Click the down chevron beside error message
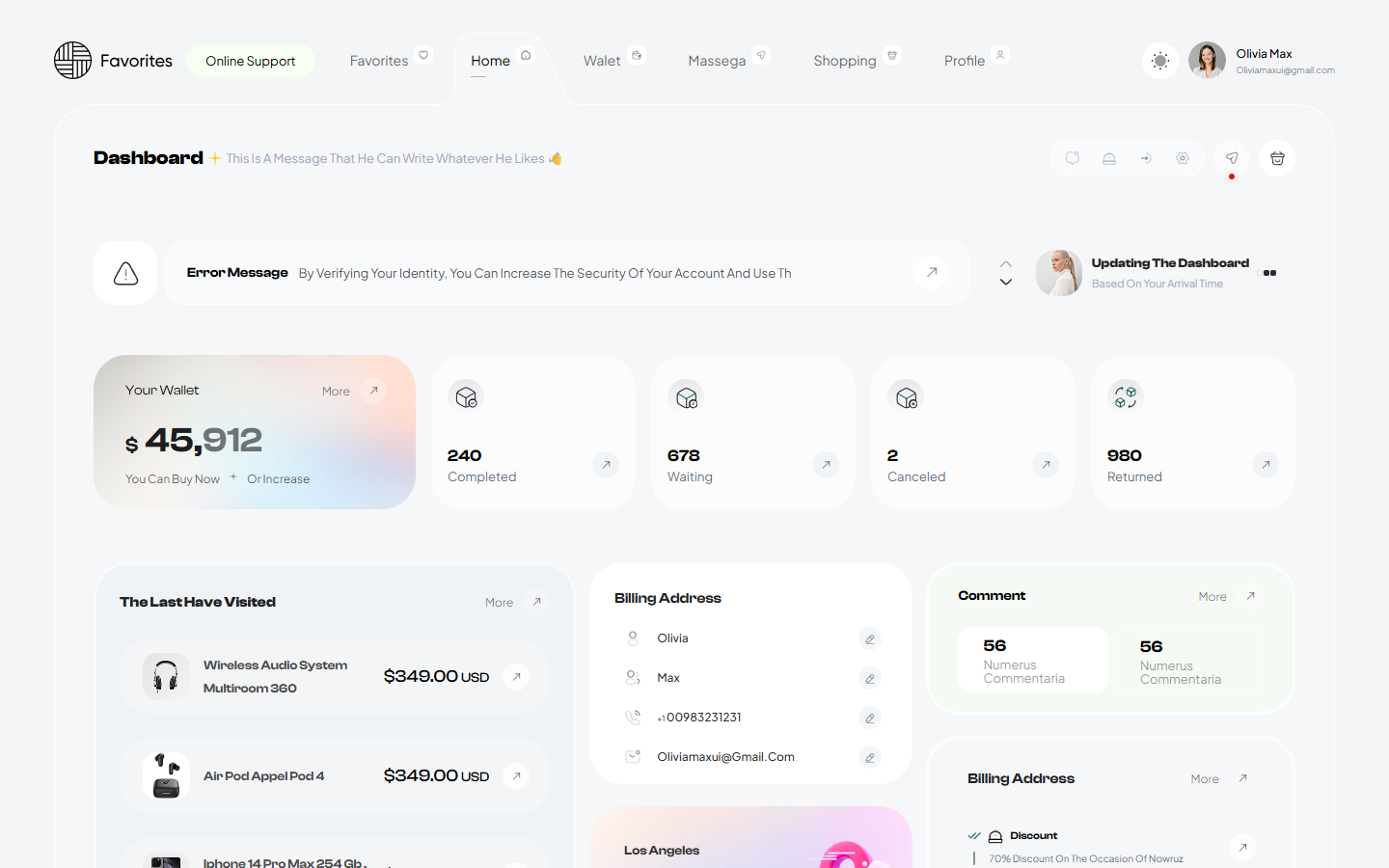This screenshot has width=1389, height=868. pyautogui.click(x=1006, y=283)
